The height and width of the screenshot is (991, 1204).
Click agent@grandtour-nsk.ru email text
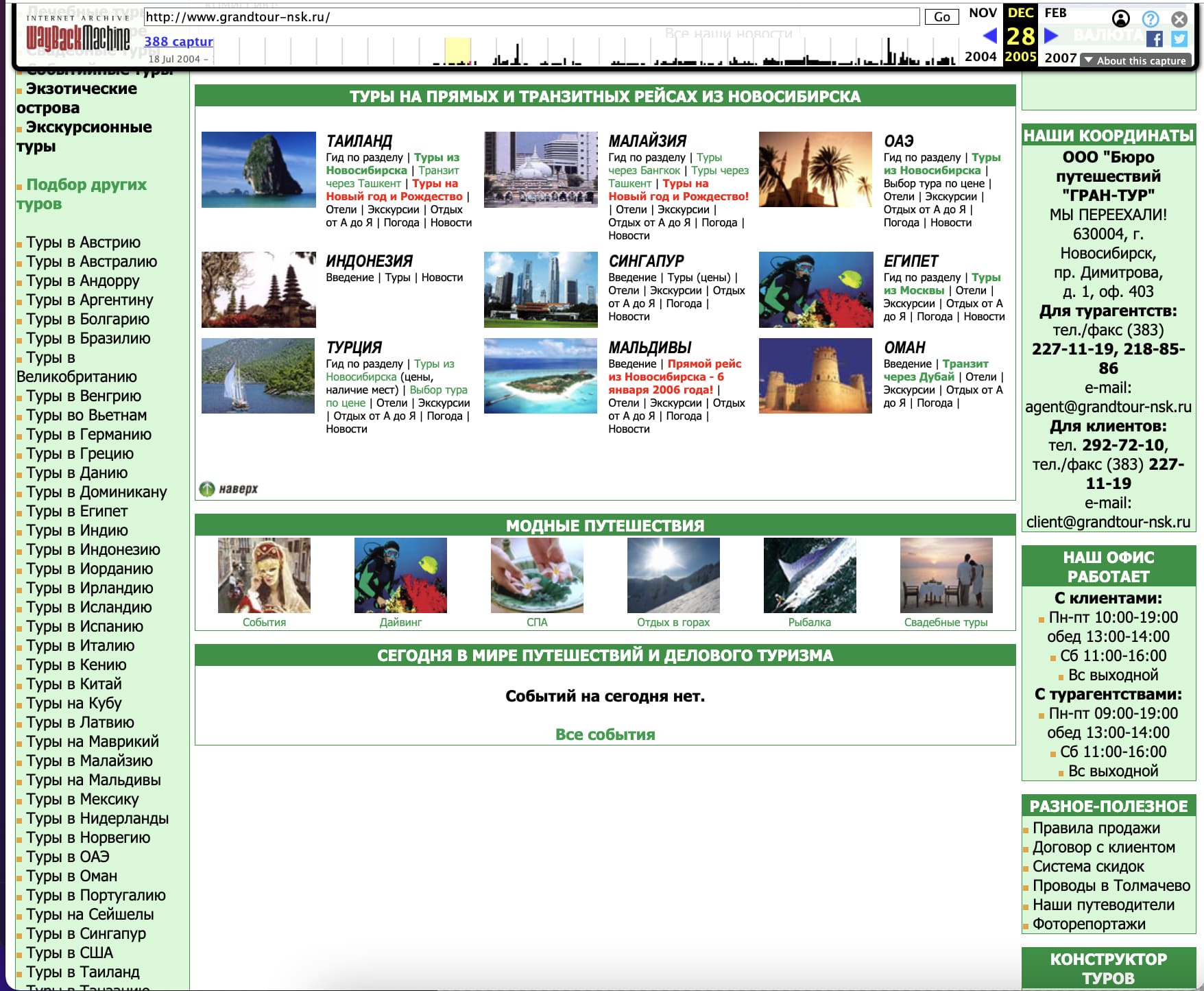pos(1108,407)
